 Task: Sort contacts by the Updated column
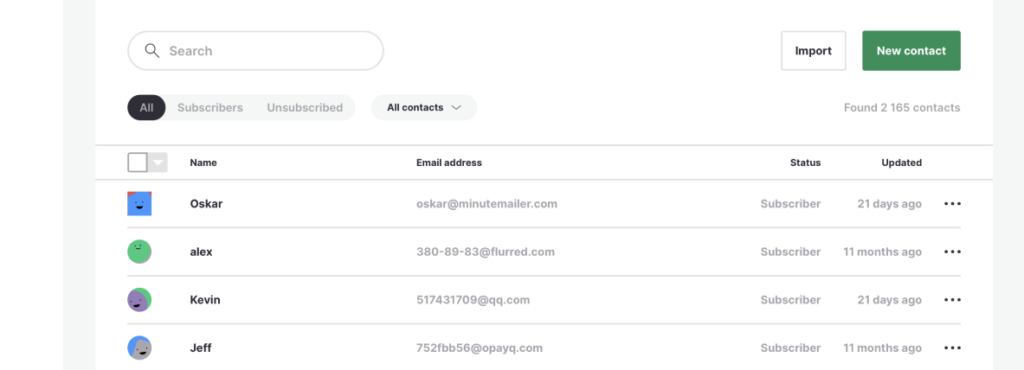tap(901, 162)
